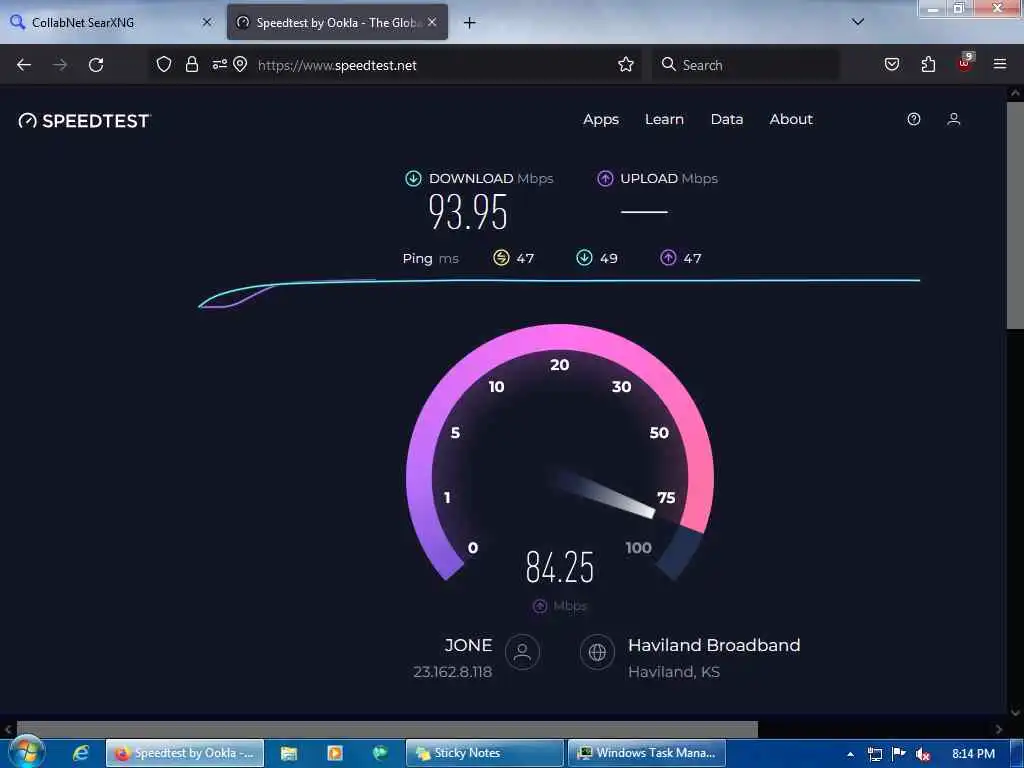Screen dimensions: 1024x768
Task: Open the account sign-in icon
Action: [x=953, y=119]
